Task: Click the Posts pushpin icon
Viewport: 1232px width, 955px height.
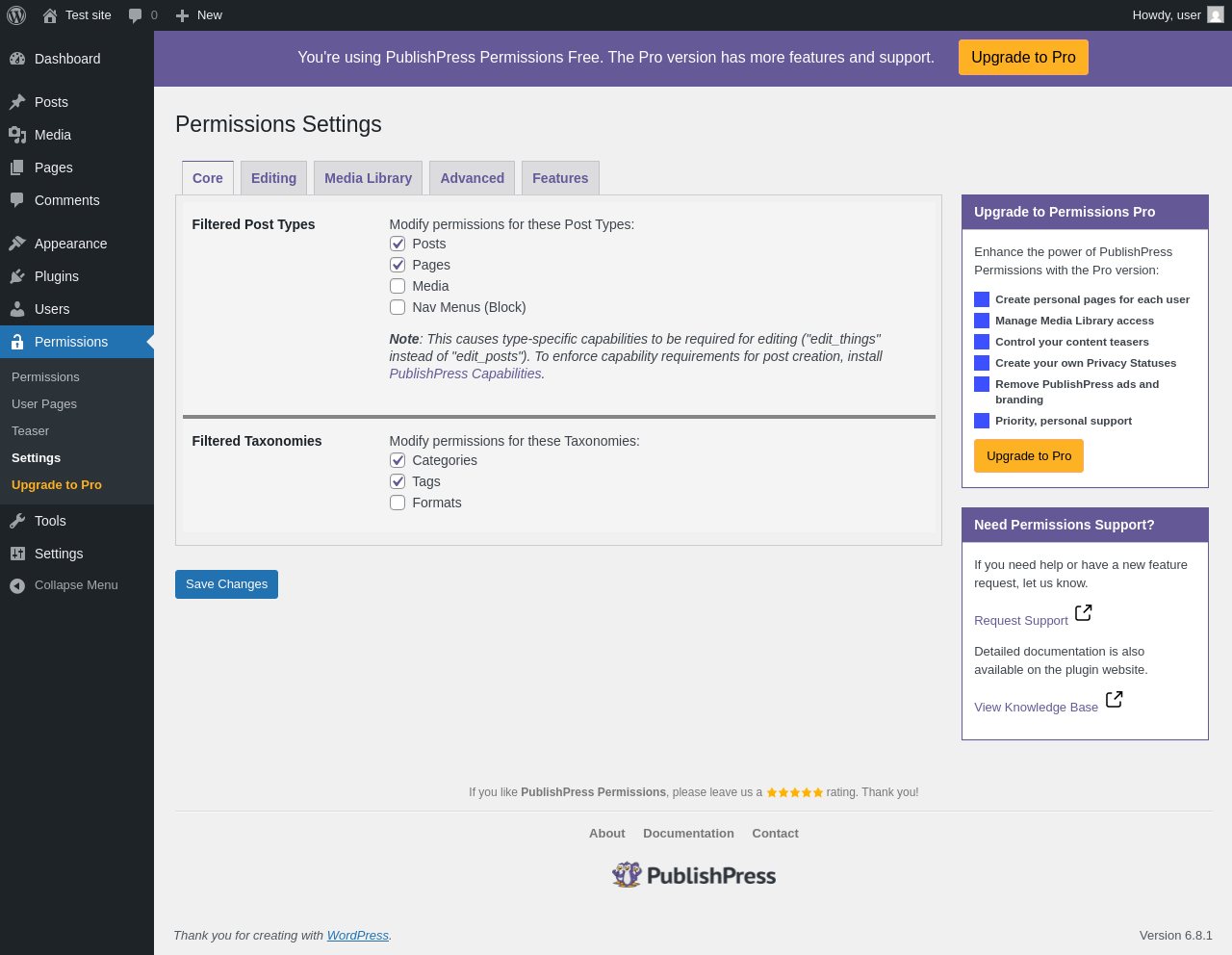Action: (17, 102)
